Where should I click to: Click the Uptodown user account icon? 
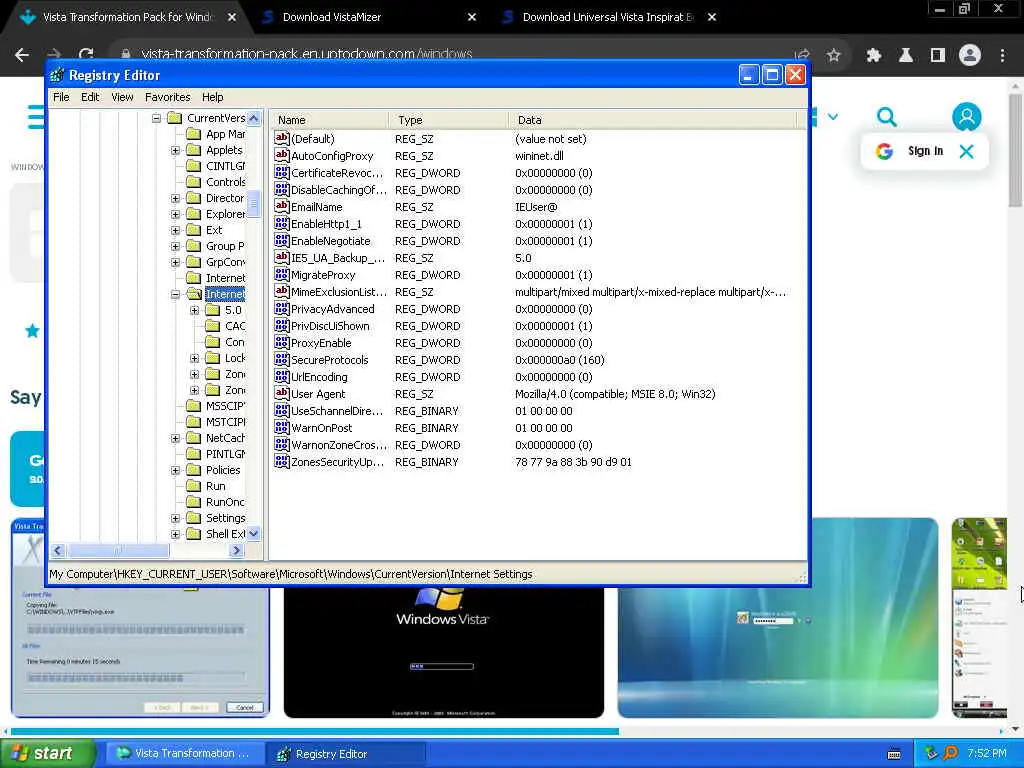[967, 117]
